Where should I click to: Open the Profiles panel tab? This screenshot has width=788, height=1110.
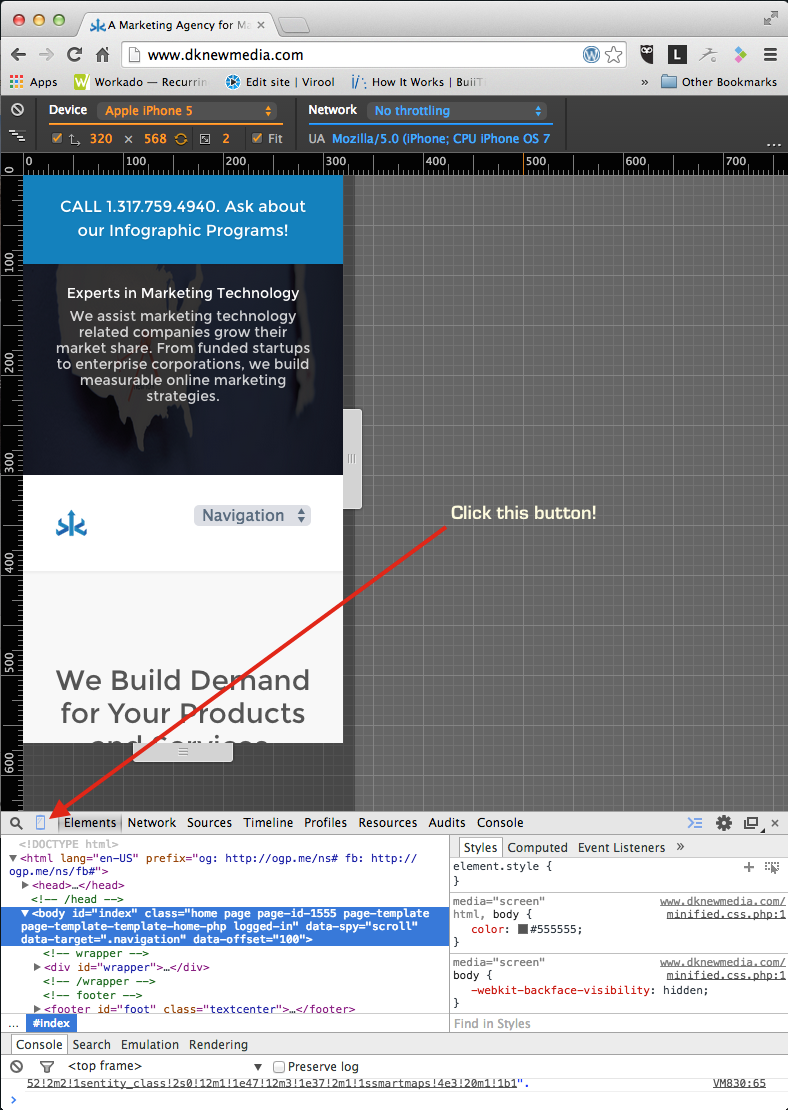click(x=325, y=823)
